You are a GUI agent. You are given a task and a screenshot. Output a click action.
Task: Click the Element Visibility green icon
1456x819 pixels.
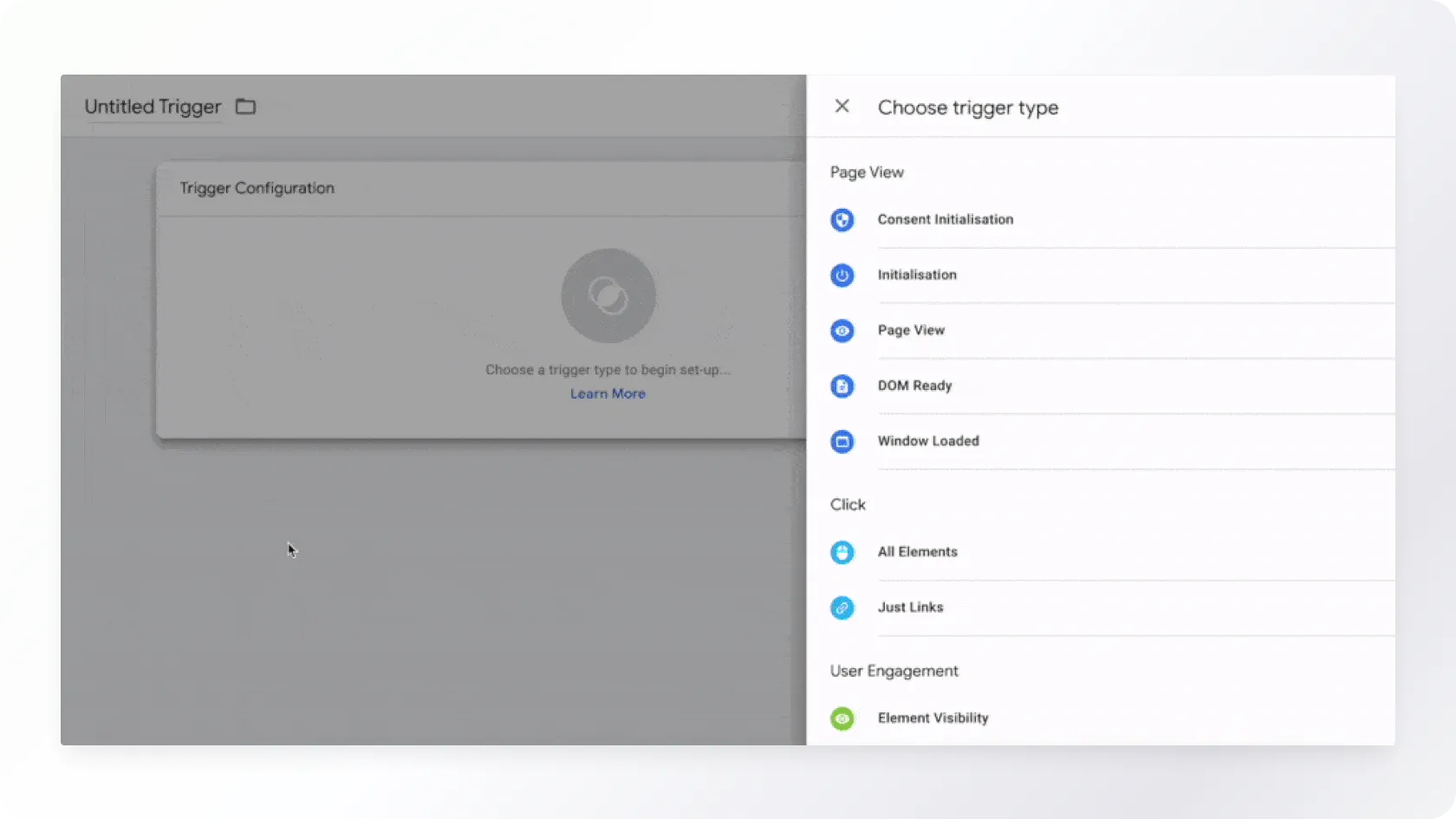click(x=842, y=718)
